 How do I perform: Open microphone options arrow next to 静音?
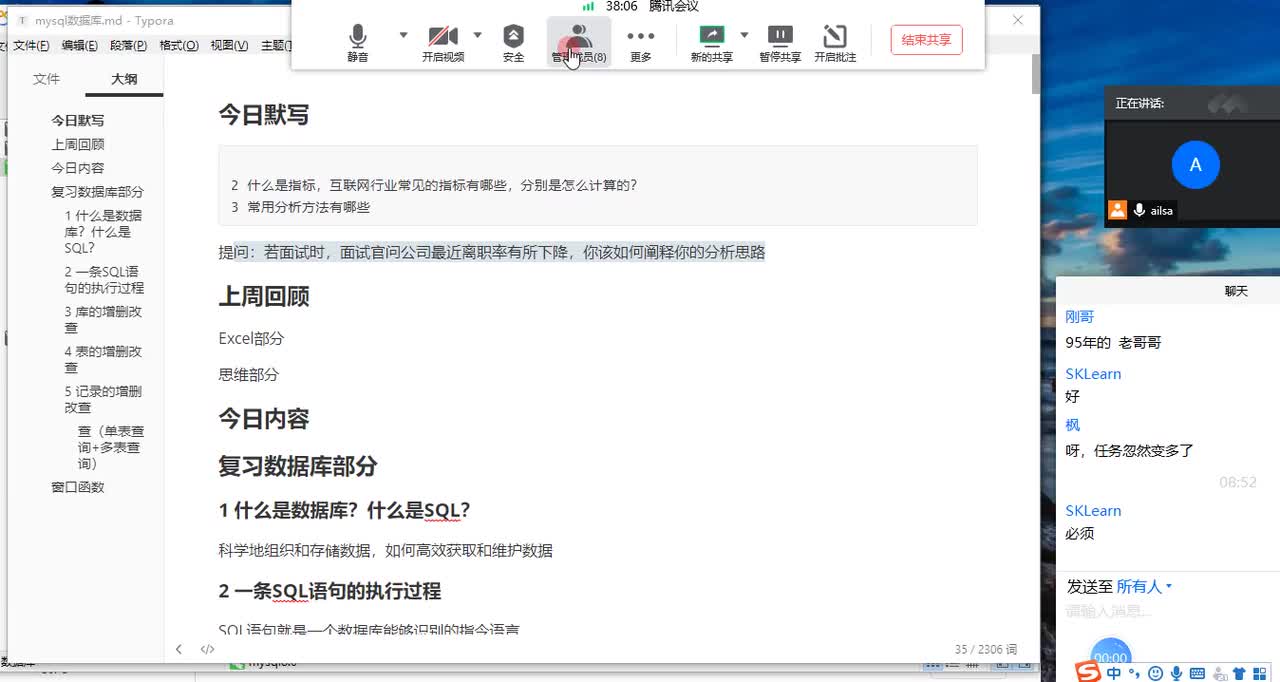click(403, 34)
